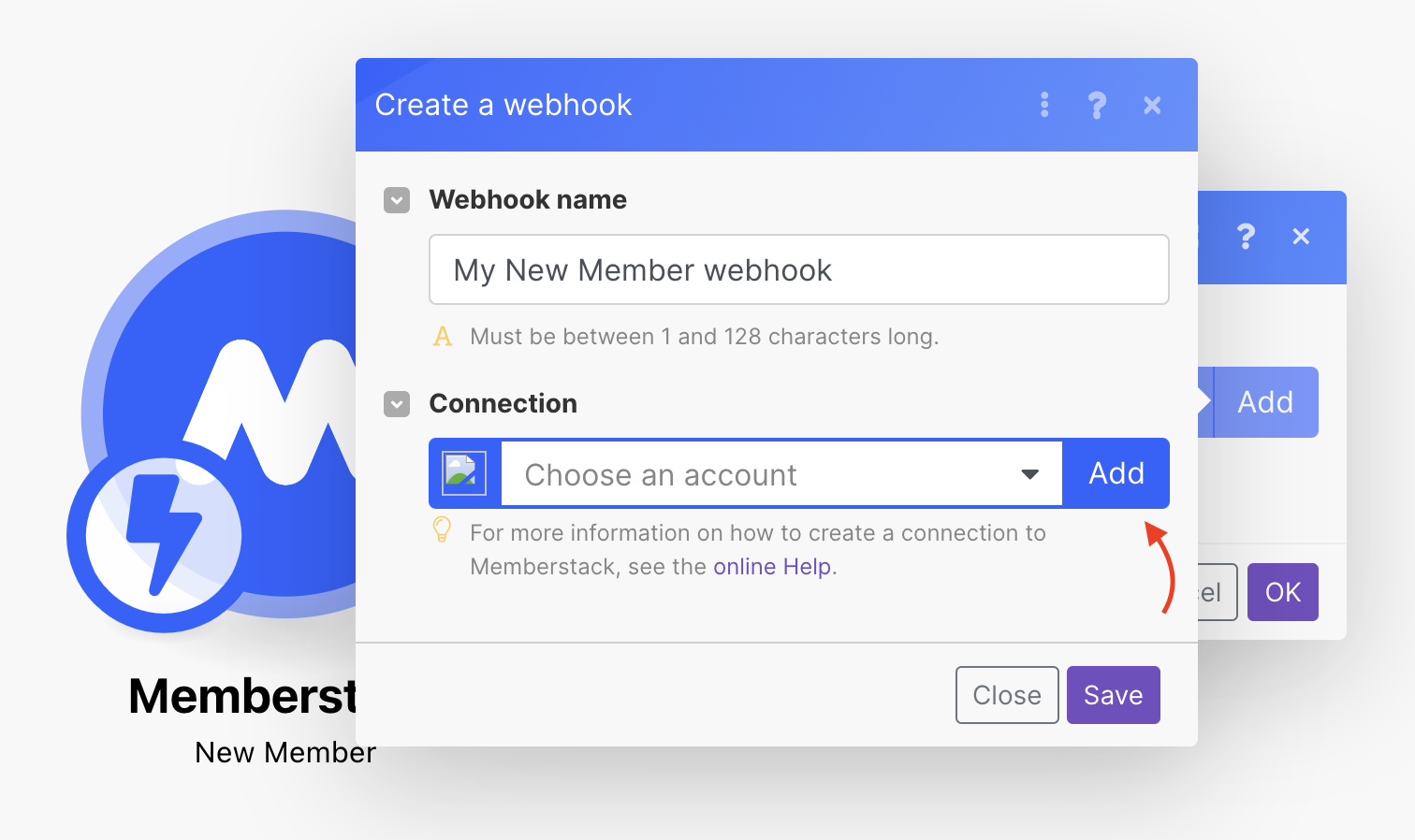Open the Choose an account dropdown

[x=781, y=474]
